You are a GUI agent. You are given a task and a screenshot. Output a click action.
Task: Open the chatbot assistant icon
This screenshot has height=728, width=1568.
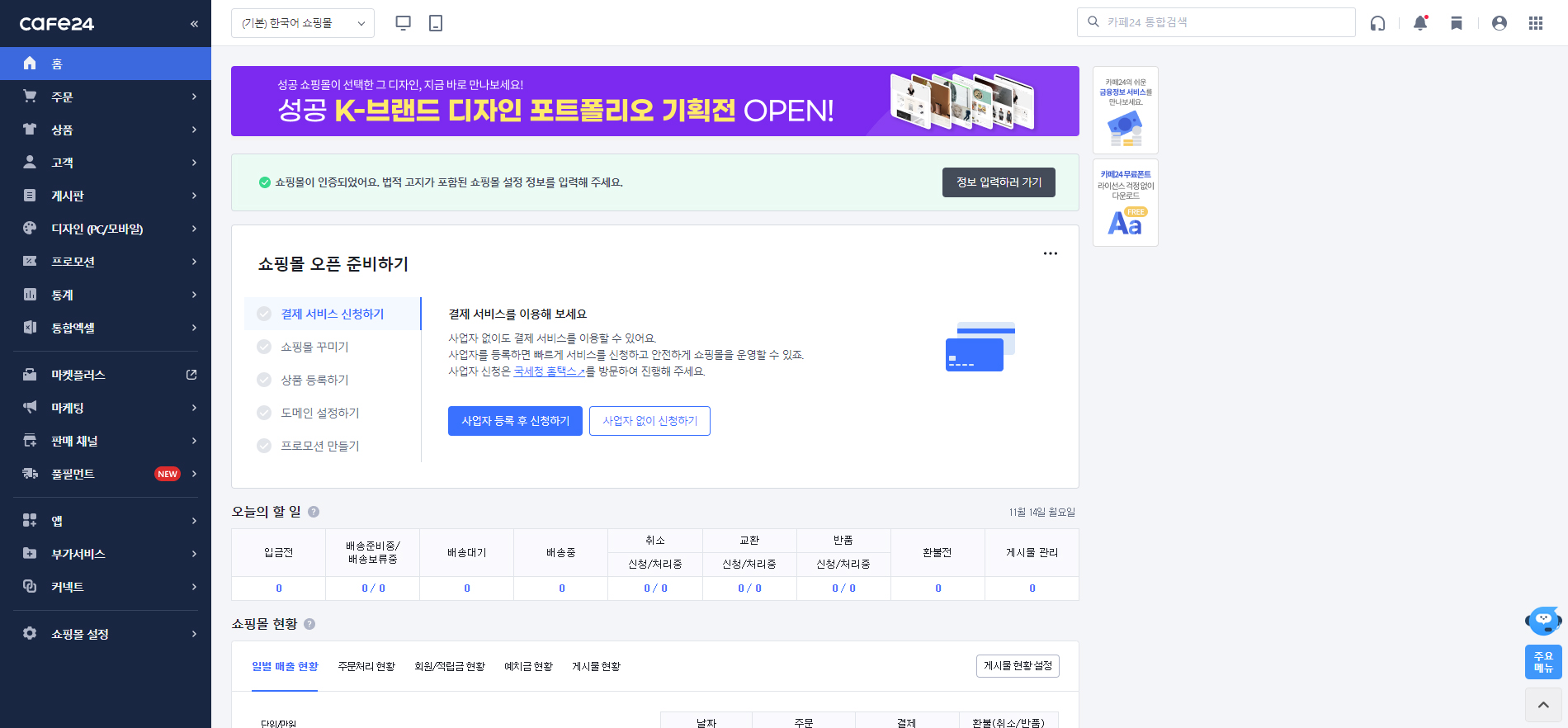[1543, 620]
